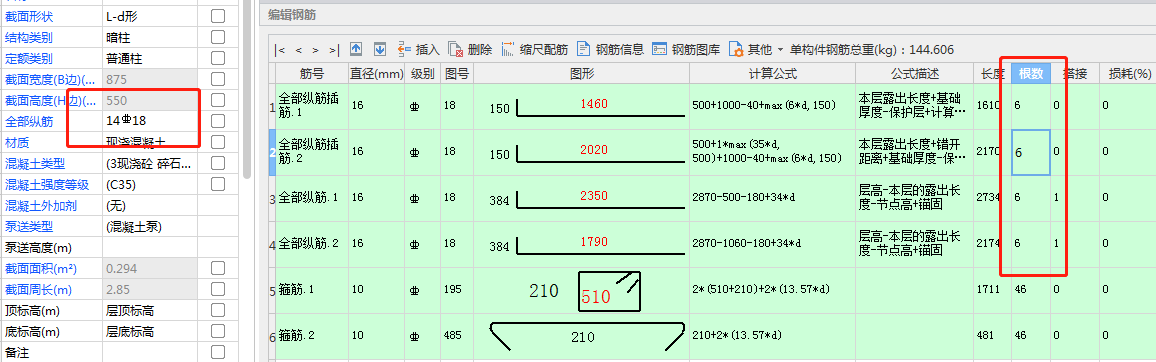The image size is (1156, 362).
Task: Toggle checkbox for 截面高度(H边) row
Action: tap(218, 100)
